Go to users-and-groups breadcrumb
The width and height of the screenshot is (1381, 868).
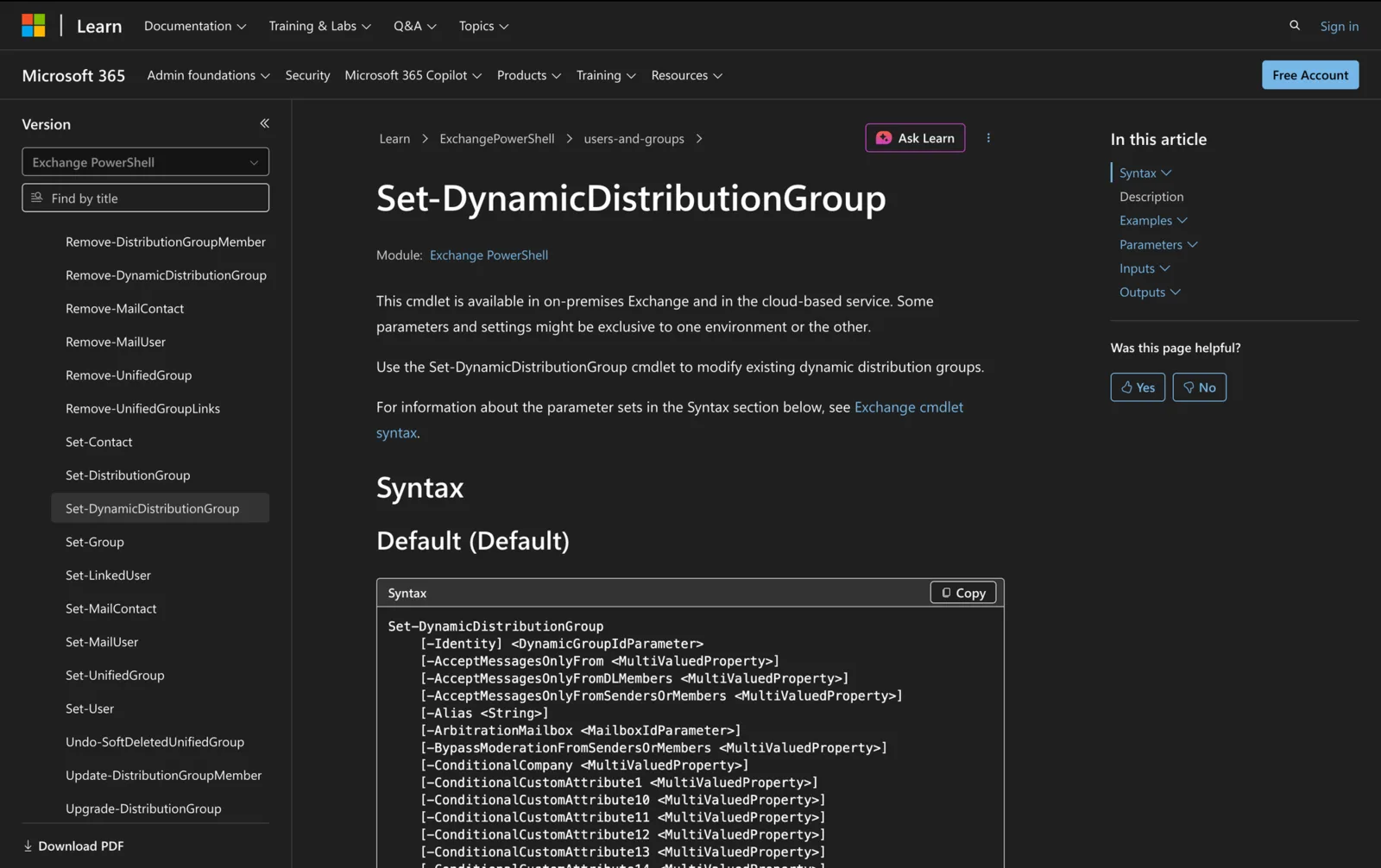[634, 139]
